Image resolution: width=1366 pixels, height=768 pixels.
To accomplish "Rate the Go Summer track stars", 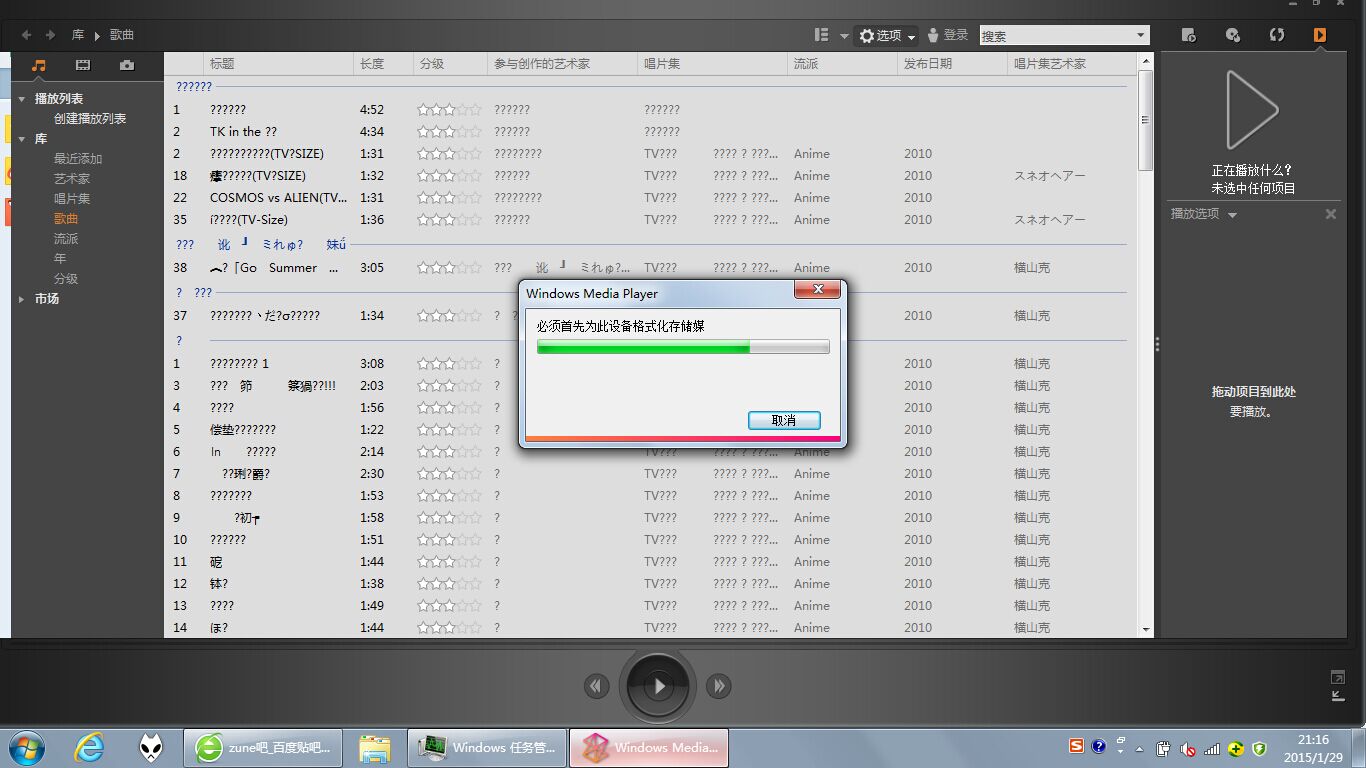I will coord(449,268).
